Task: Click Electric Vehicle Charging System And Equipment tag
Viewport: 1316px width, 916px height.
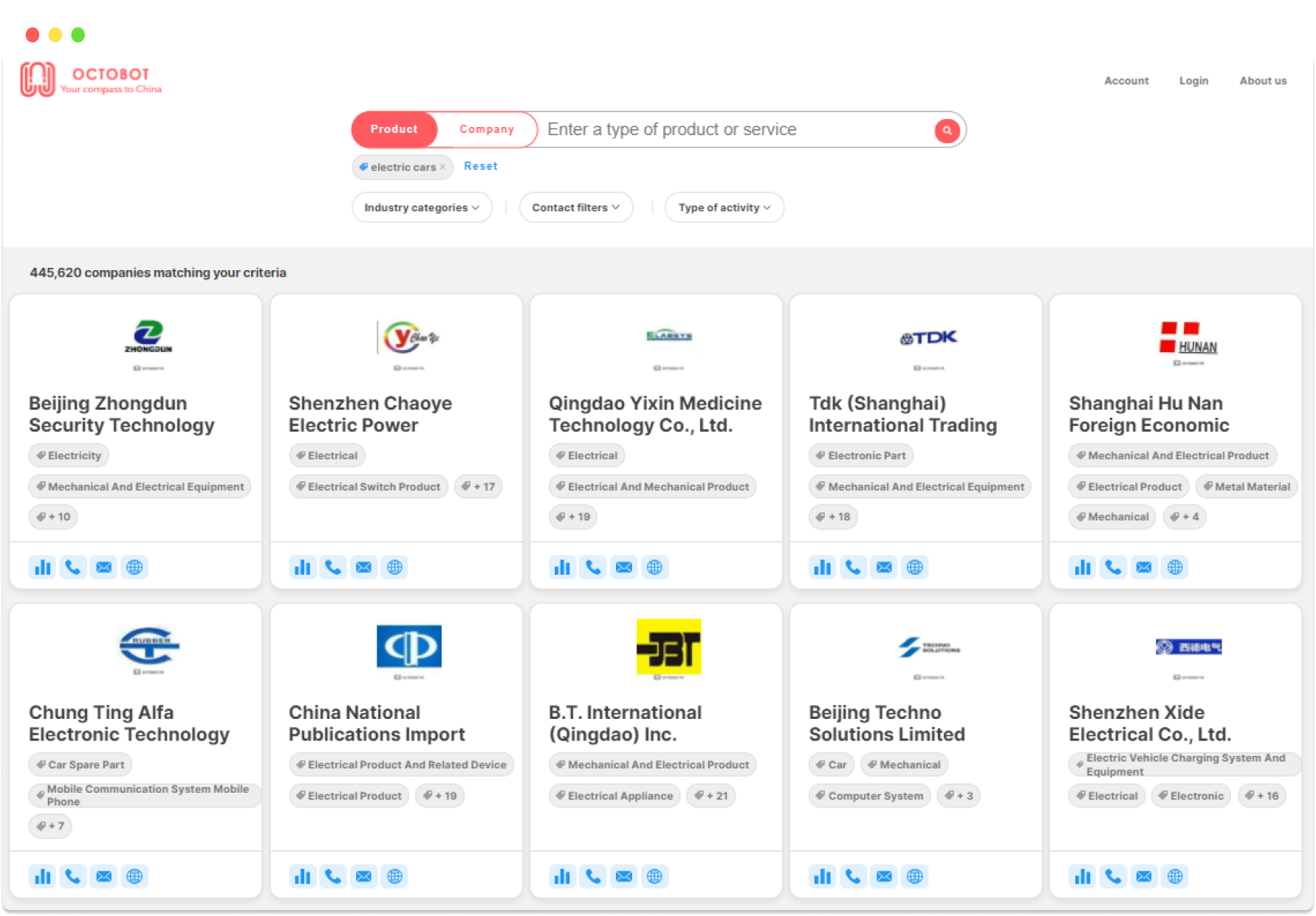Action: click(1185, 765)
